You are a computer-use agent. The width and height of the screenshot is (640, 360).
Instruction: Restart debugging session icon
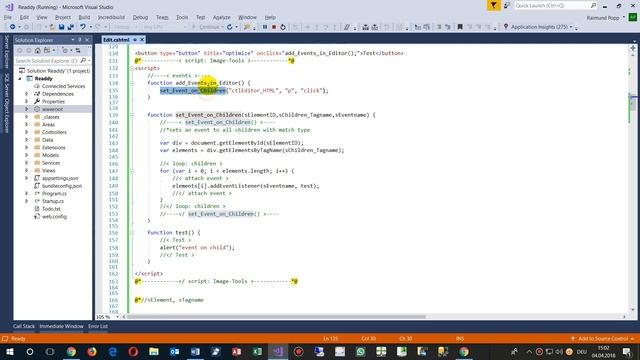[x=283, y=27]
